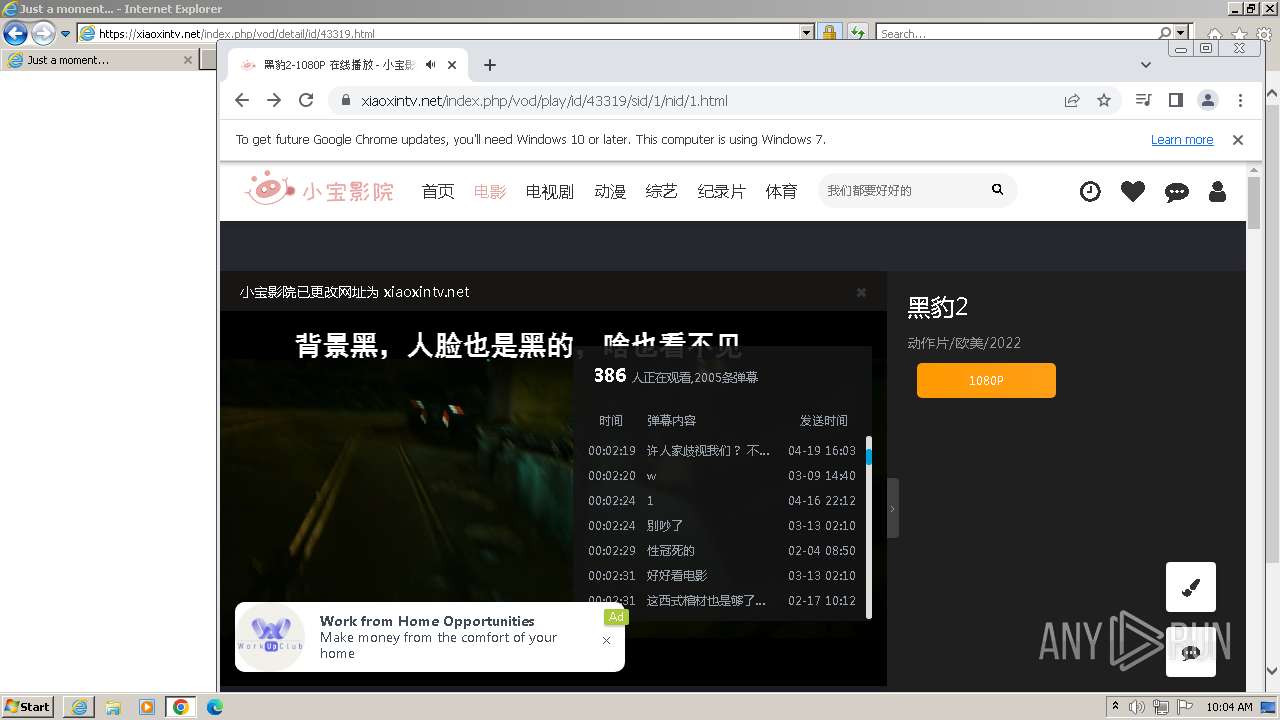This screenshot has height=720, width=1280.
Task: Dismiss the Chrome update infobar
Action: (x=1238, y=140)
